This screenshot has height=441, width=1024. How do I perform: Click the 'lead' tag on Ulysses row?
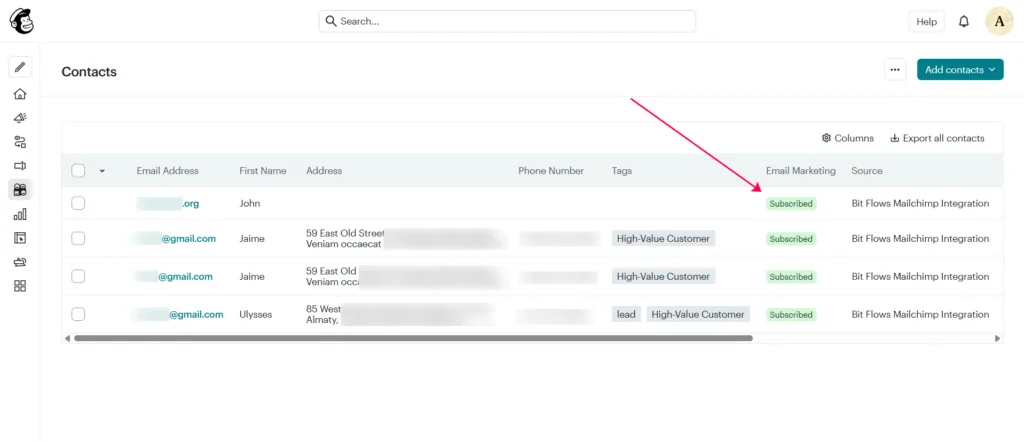(x=626, y=314)
